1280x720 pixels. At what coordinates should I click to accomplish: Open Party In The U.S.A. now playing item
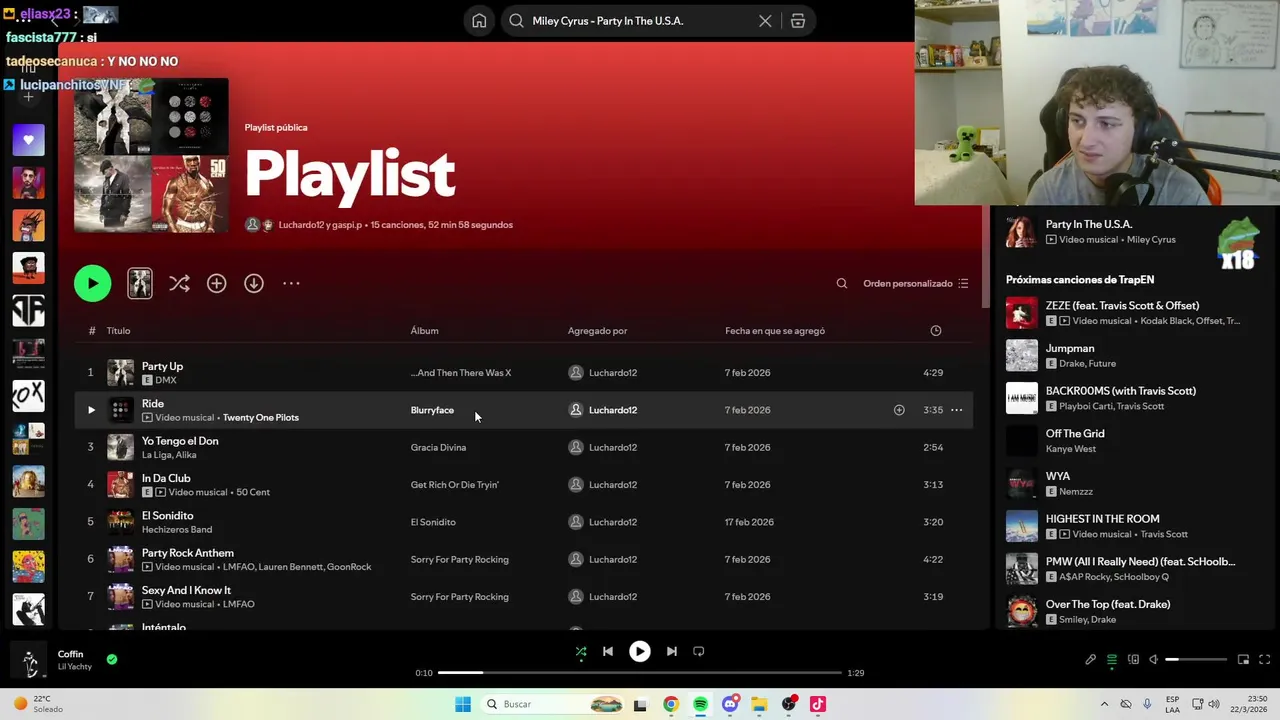pos(1089,225)
